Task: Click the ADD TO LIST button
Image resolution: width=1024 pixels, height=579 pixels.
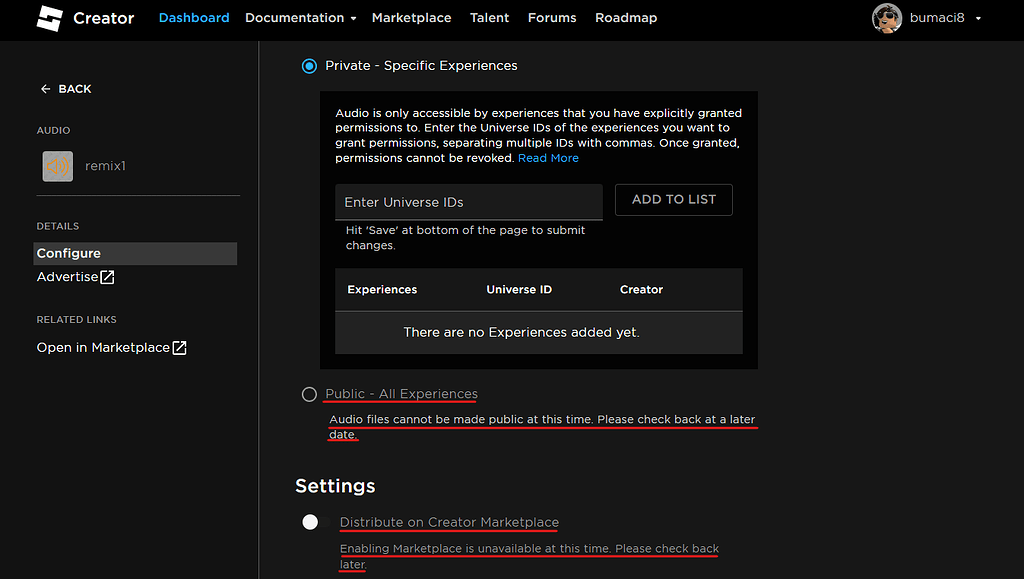Action: pos(673,199)
